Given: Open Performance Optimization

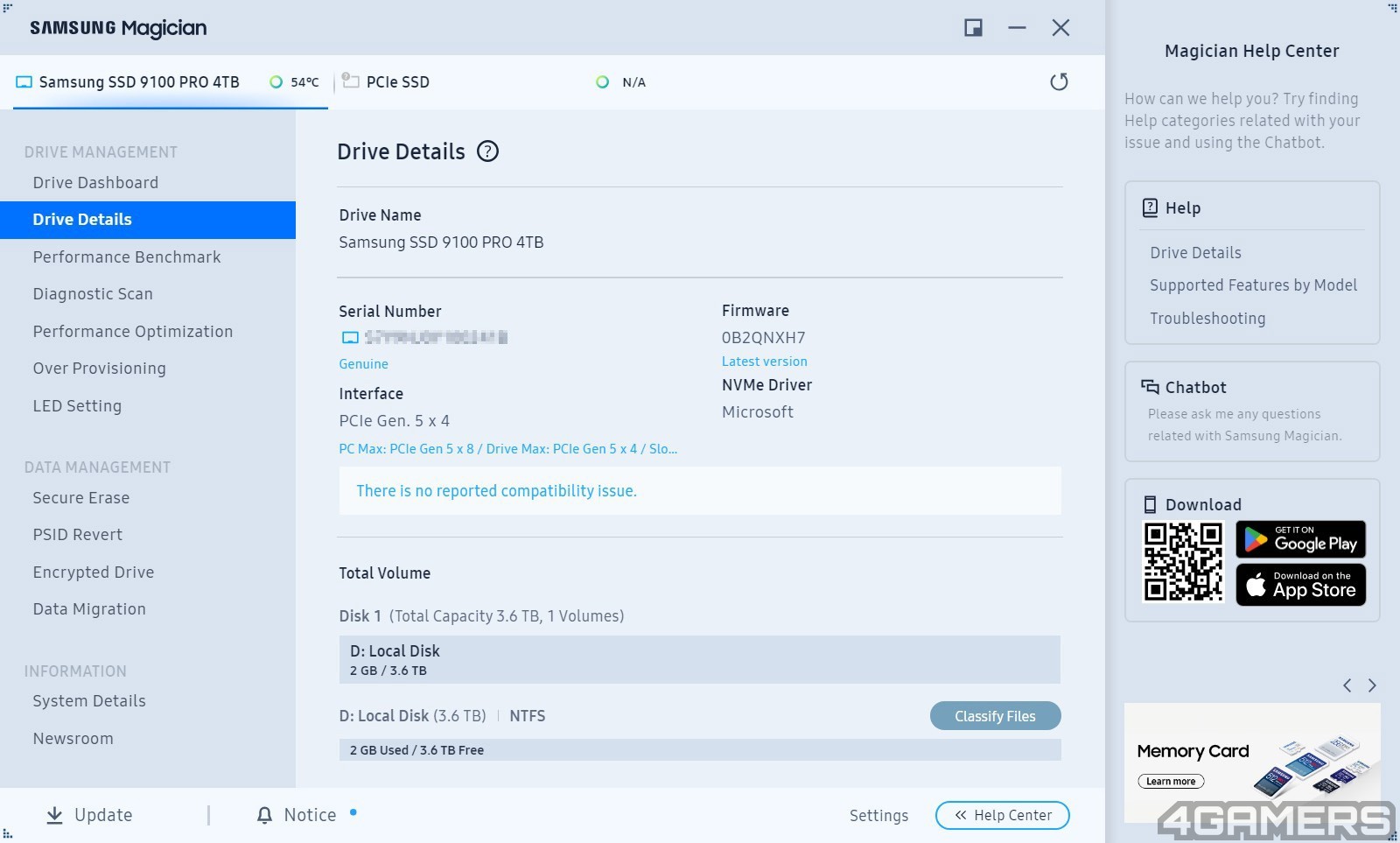Looking at the screenshot, I should point(133,331).
